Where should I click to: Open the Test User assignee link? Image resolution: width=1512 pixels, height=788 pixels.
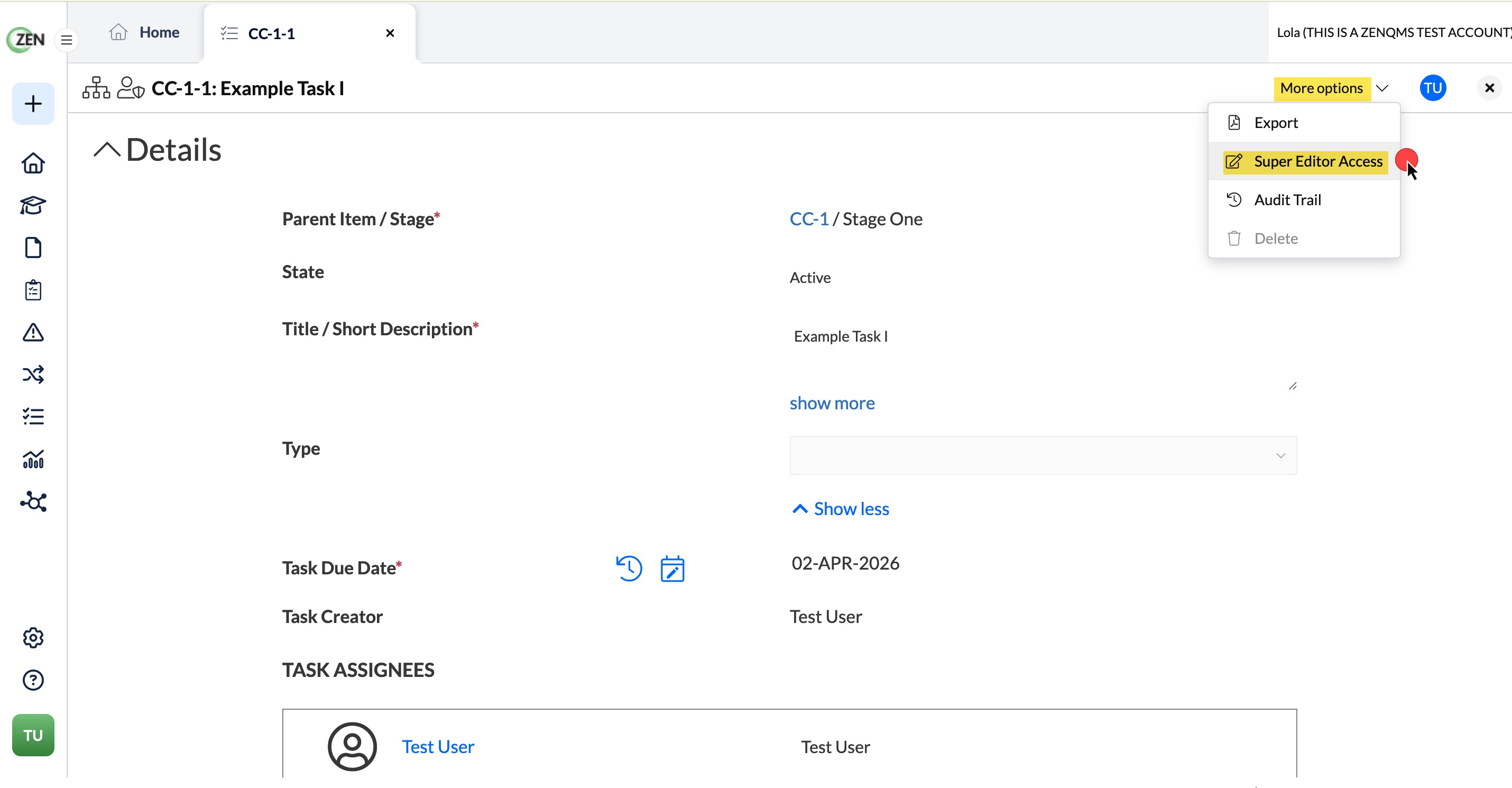437,746
